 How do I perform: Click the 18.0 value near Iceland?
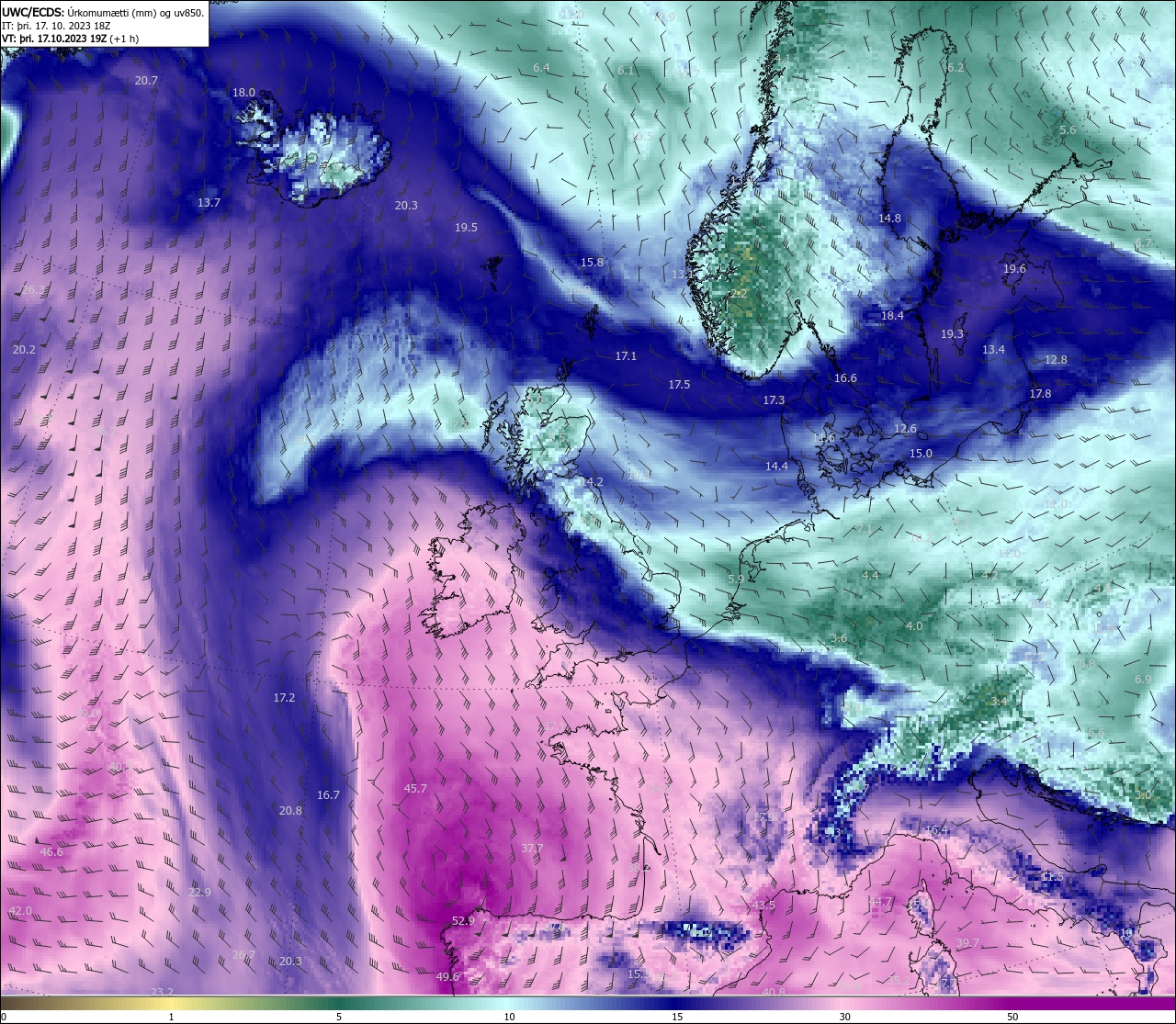243,93
